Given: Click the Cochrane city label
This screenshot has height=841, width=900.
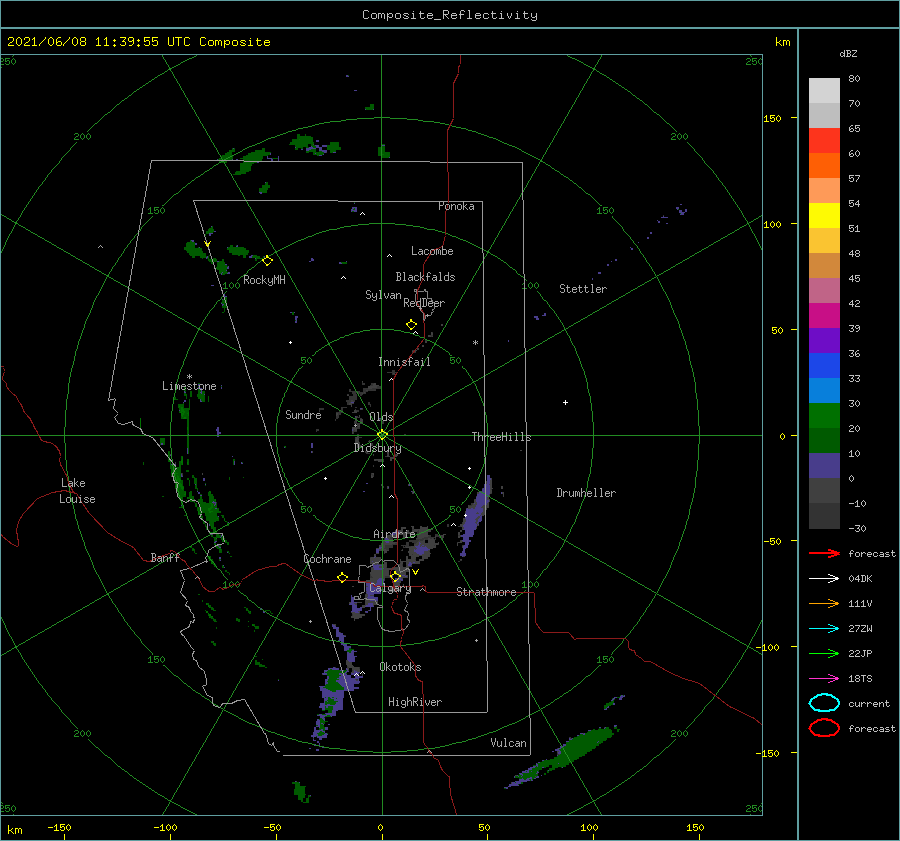Looking at the screenshot, I should tap(327, 559).
